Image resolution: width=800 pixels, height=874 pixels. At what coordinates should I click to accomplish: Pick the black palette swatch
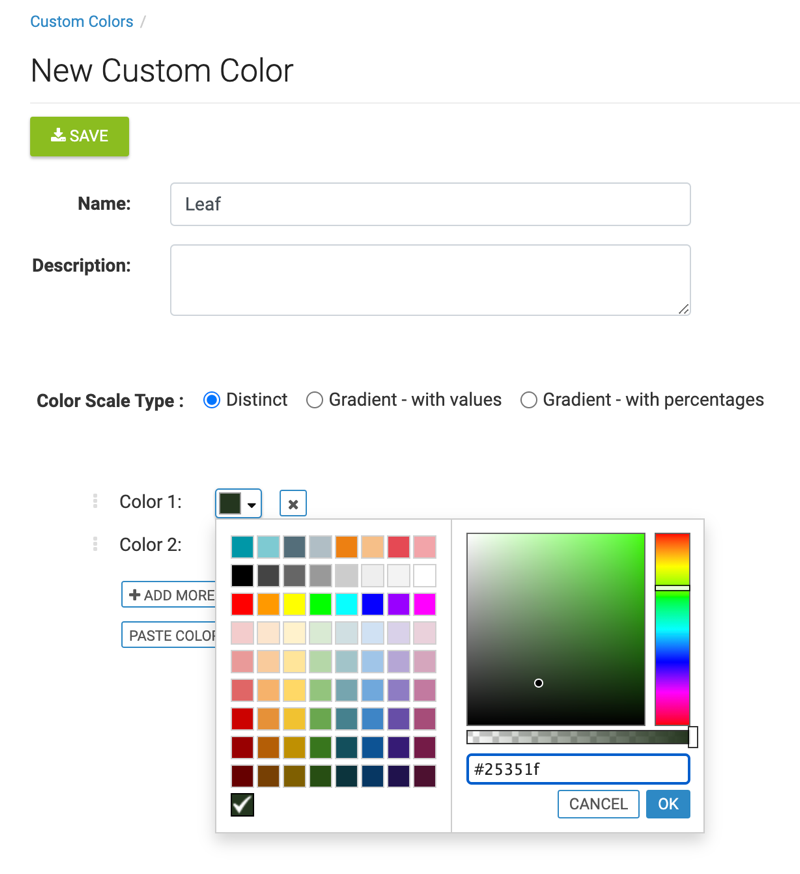point(242,576)
